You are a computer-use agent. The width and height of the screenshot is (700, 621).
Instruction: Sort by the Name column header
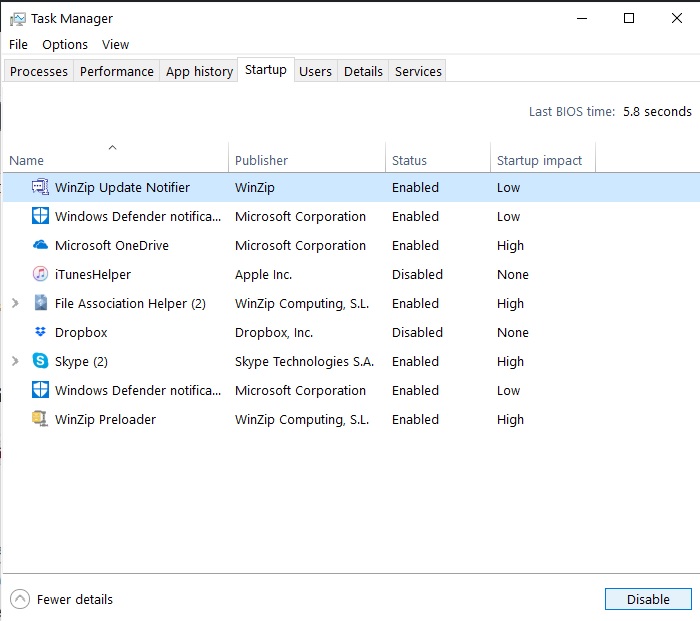click(x=116, y=157)
